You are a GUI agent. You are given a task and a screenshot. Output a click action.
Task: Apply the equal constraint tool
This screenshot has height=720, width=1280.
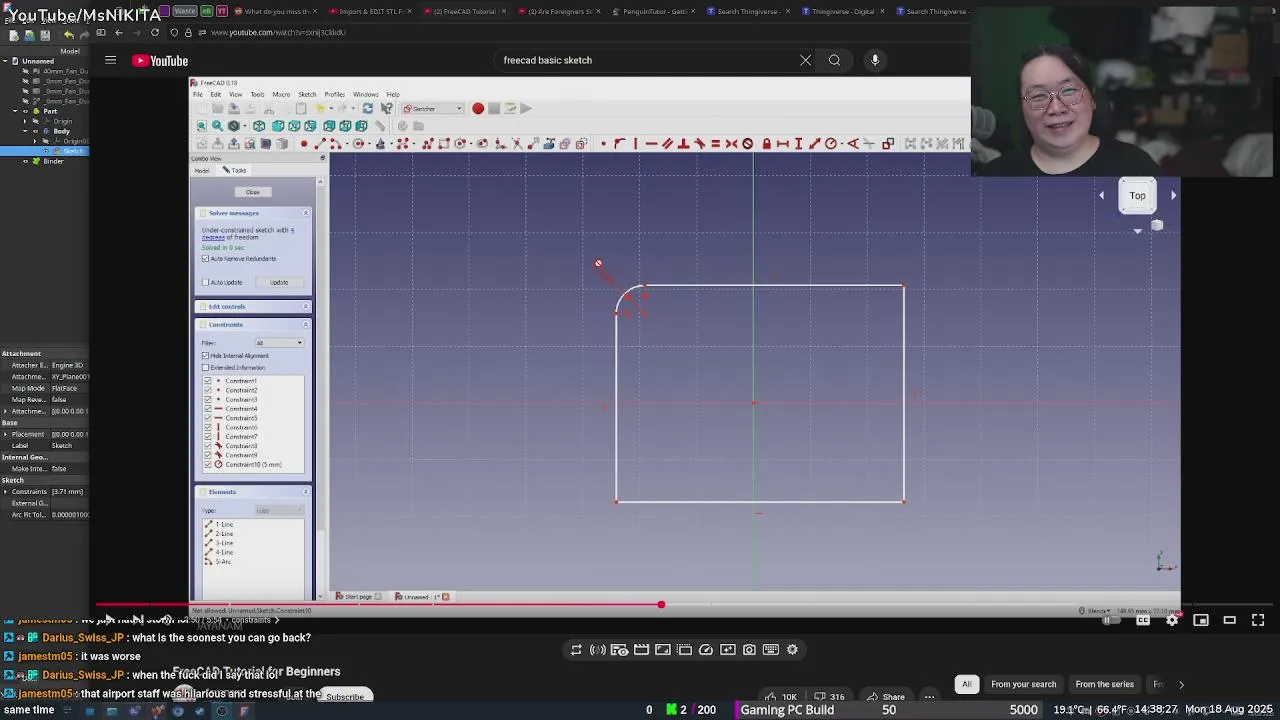click(x=715, y=144)
